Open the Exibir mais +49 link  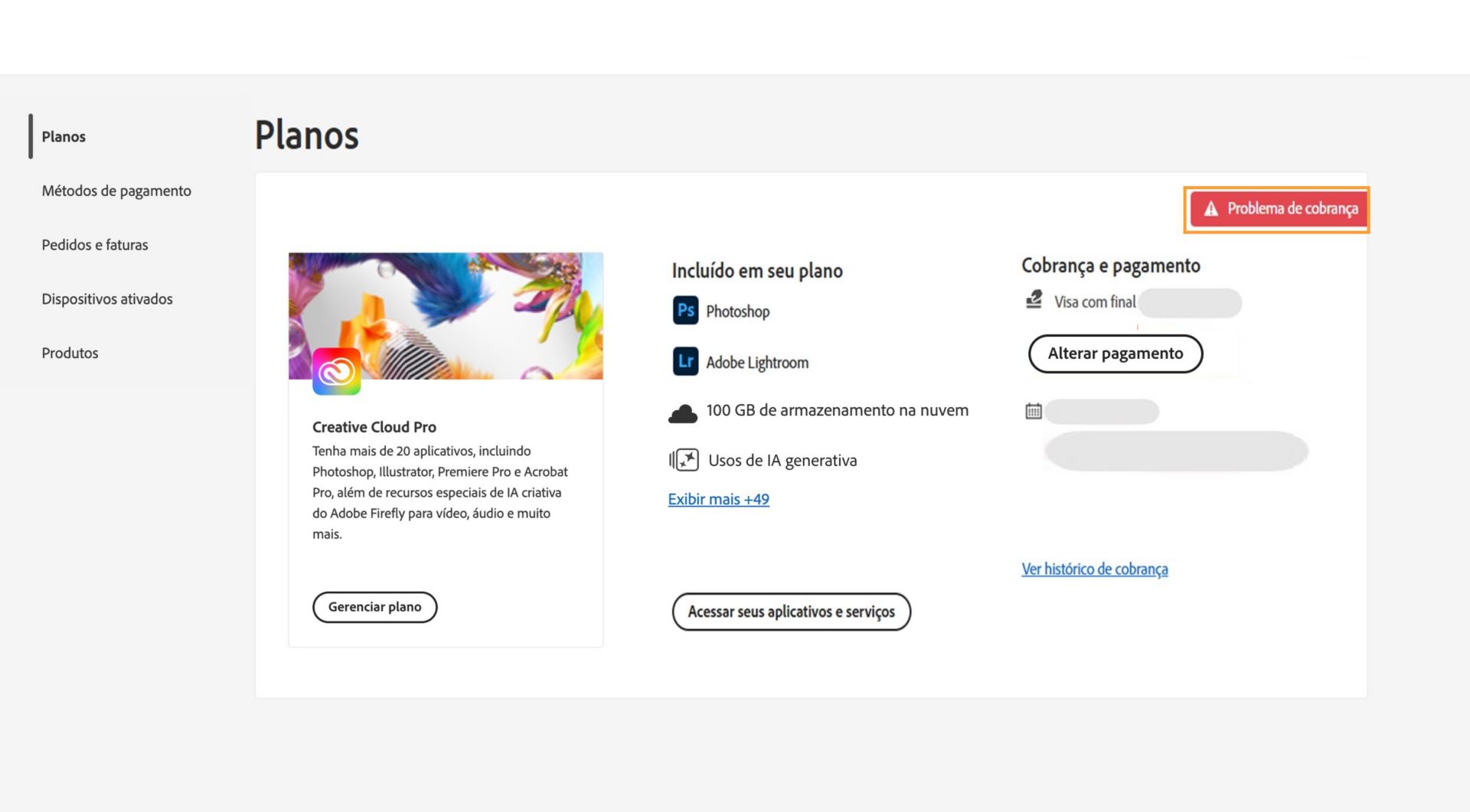718,499
